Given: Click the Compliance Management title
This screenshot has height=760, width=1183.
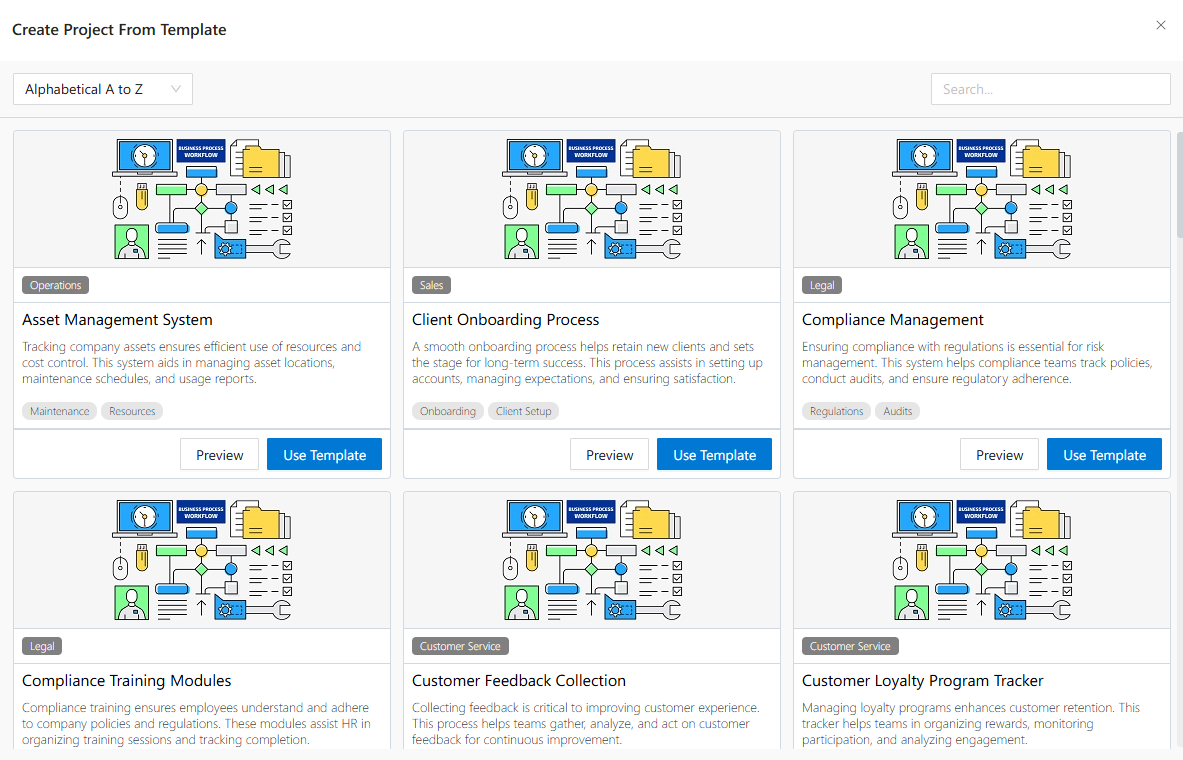Looking at the screenshot, I should pos(893,320).
